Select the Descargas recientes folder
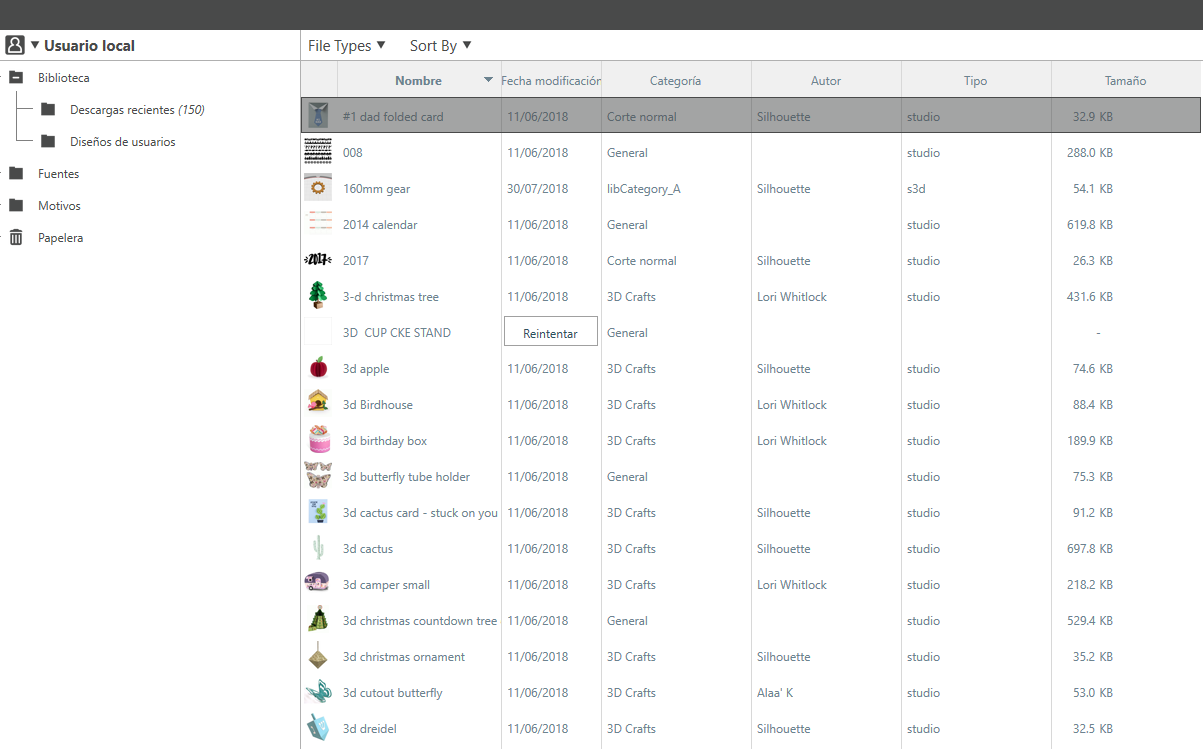Image resolution: width=1203 pixels, height=749 pixels. [137, 110]
